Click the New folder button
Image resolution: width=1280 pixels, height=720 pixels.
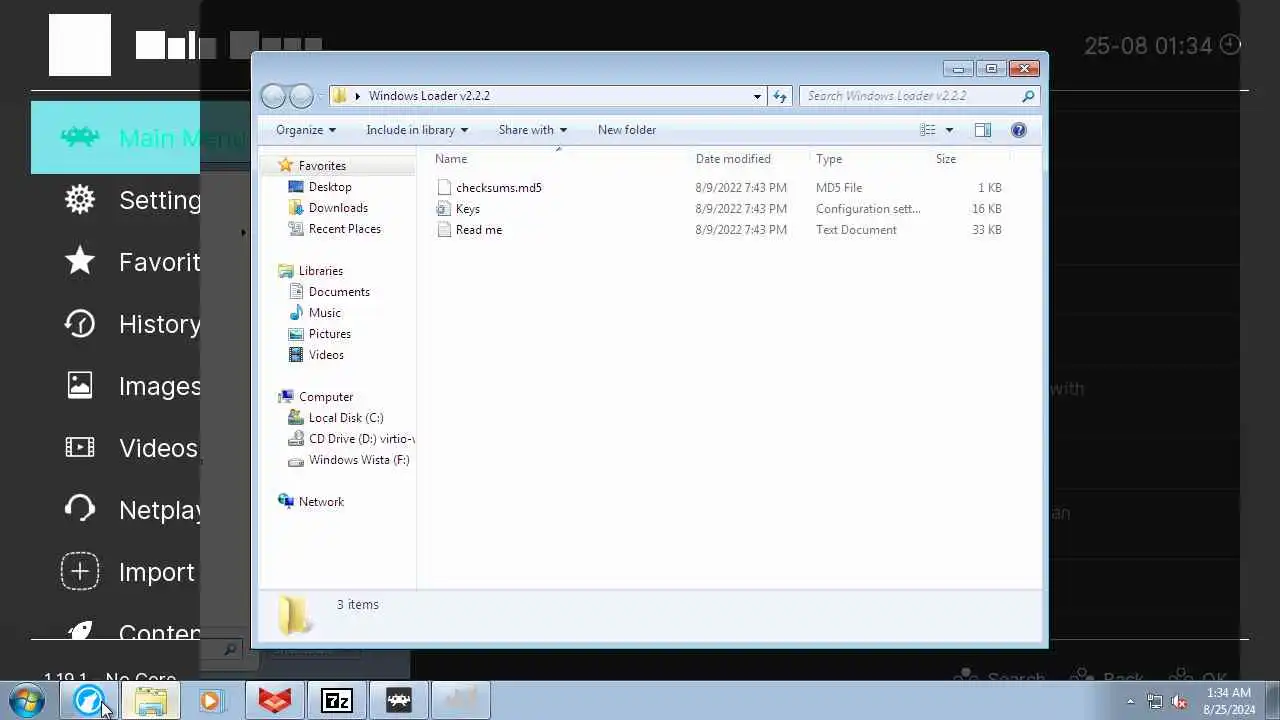click(627, 130)
